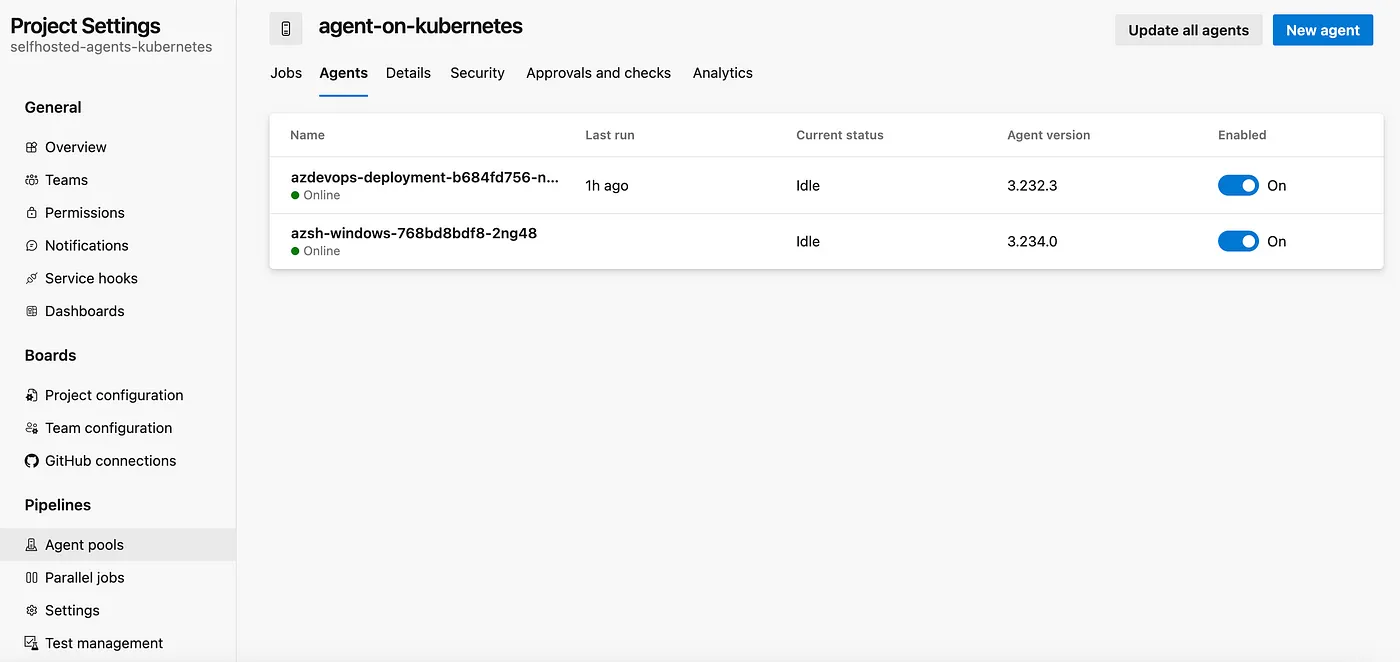
Task: Click the Dashboards grid icon
Action: point(31,312)
